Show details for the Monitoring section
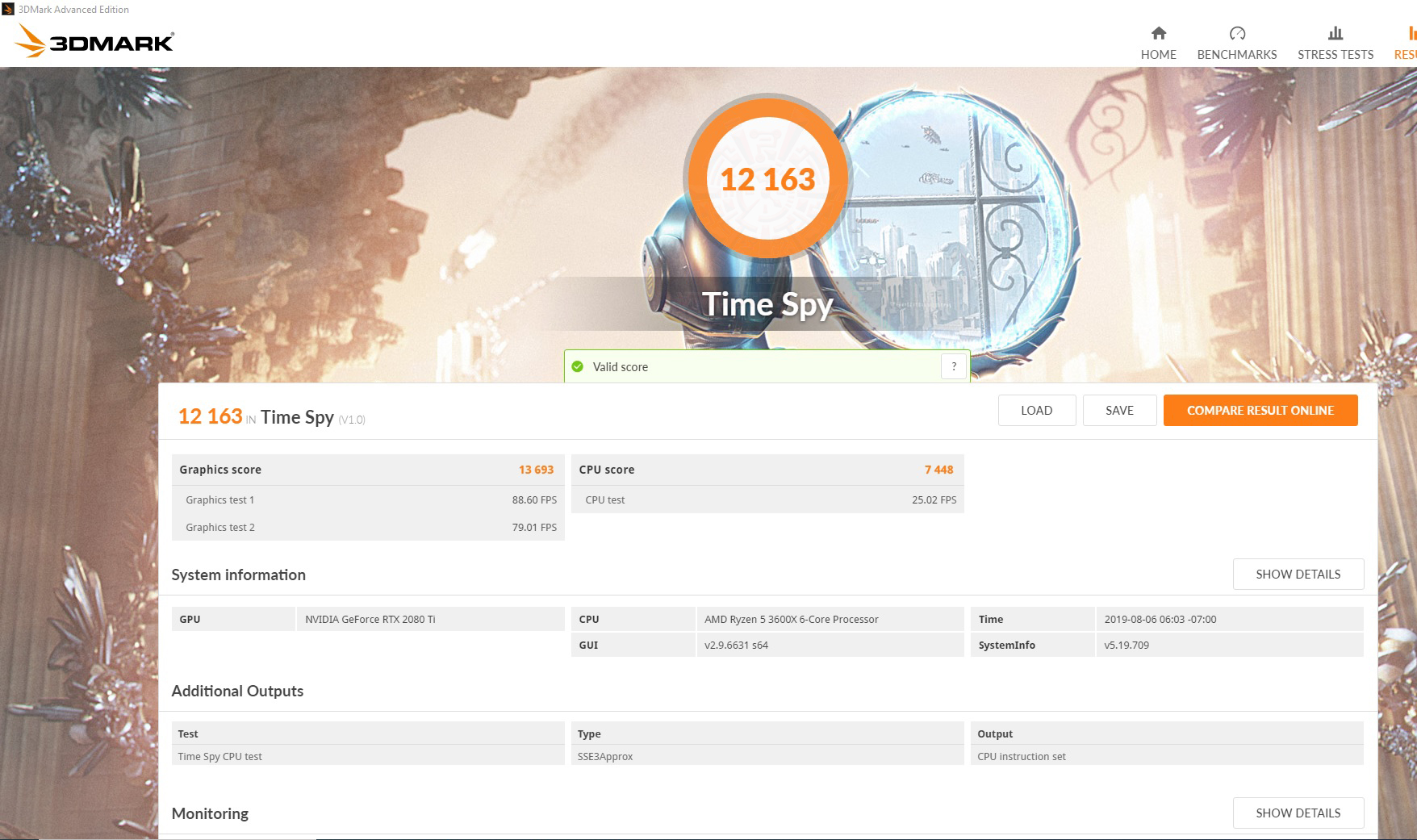The image size is (1417, 840). coord(1298,813)
